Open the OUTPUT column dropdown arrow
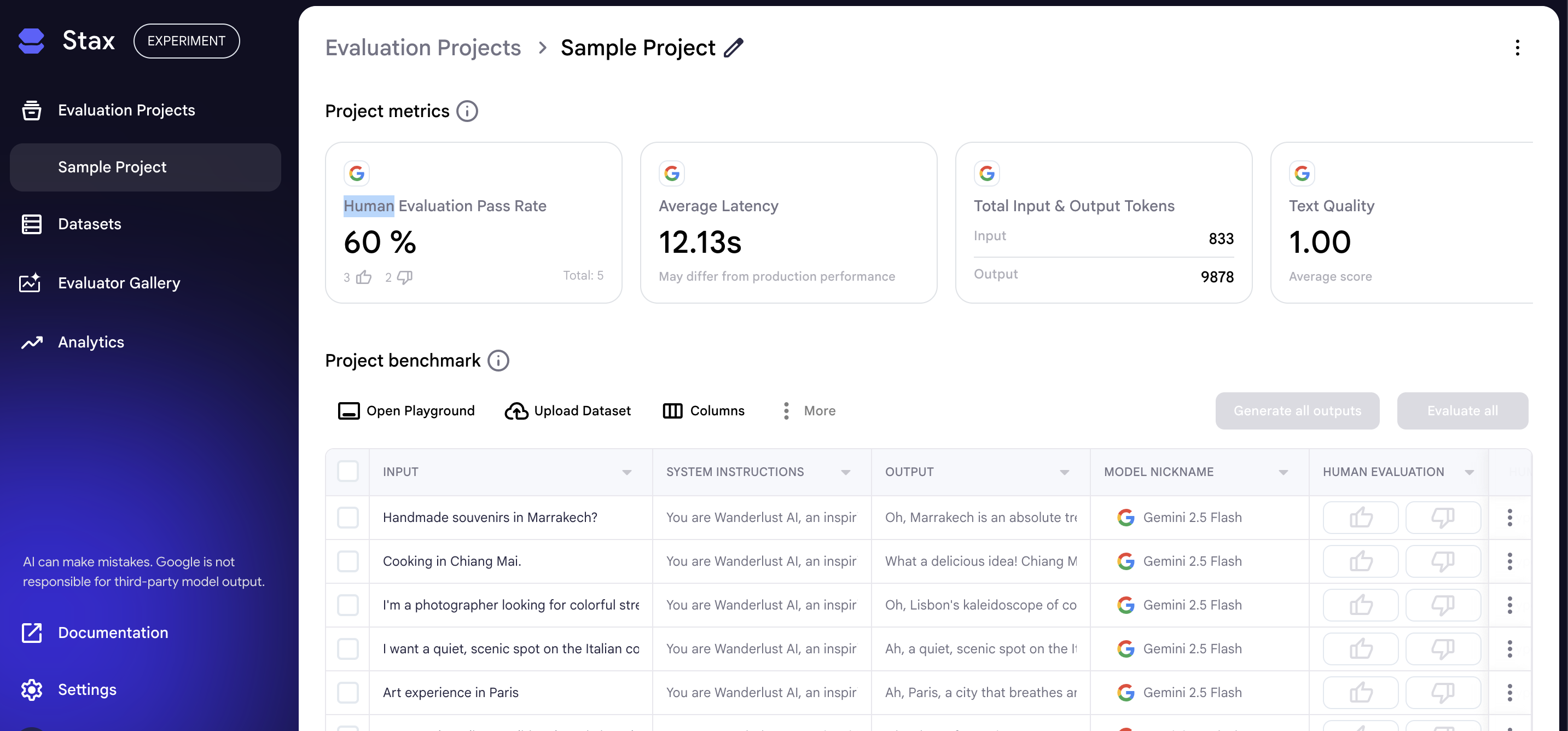The image size is (1568, 731). (x=1064, y=472)
